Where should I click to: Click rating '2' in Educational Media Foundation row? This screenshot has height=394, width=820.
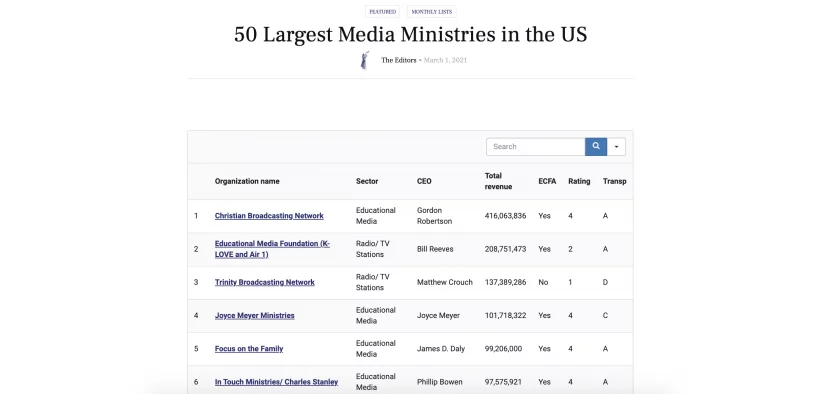pyautogui.click(x=571, y=249)
